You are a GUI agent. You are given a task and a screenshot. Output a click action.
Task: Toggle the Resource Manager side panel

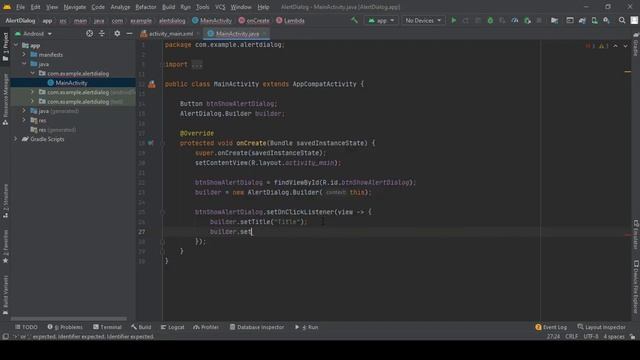point(5,99)
